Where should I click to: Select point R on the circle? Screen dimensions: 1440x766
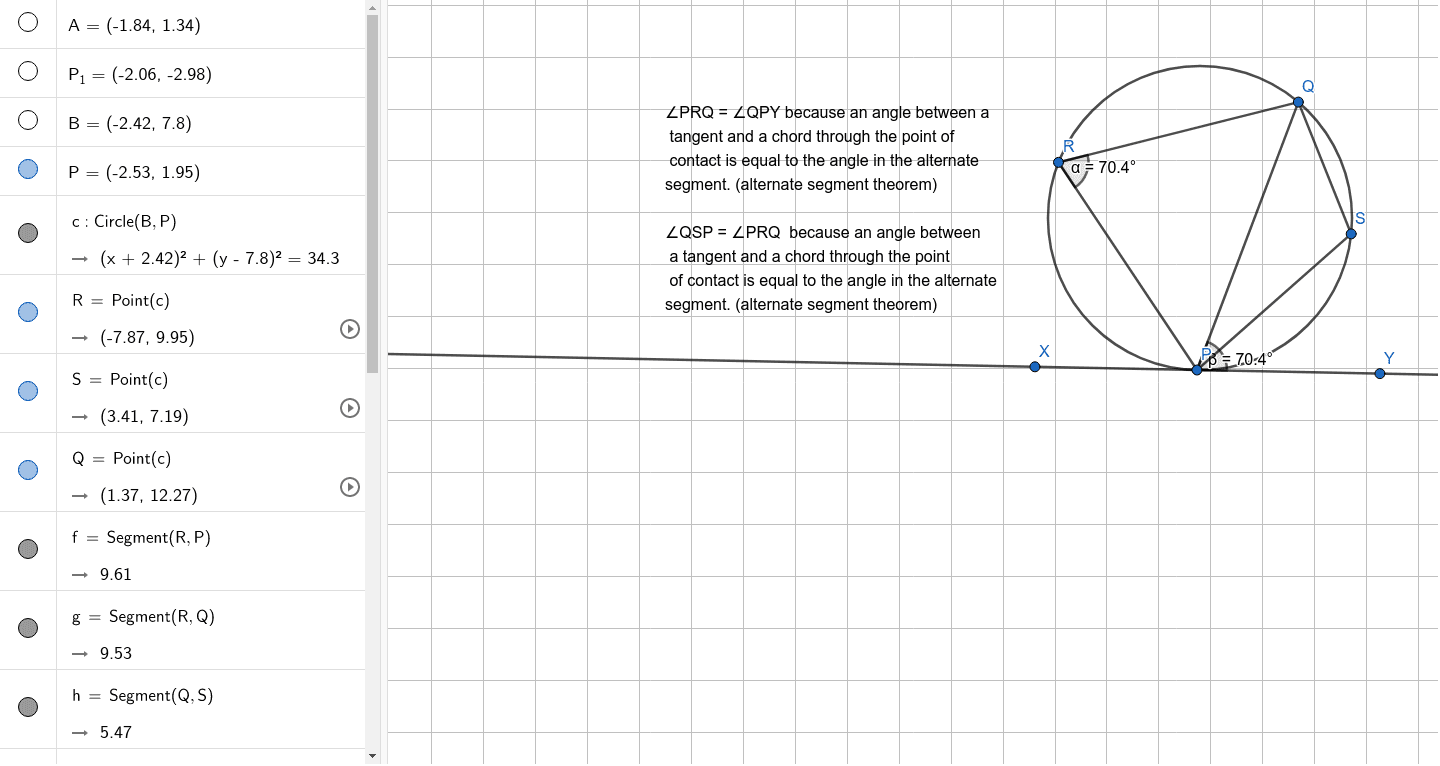click(x=1058, y=162)
